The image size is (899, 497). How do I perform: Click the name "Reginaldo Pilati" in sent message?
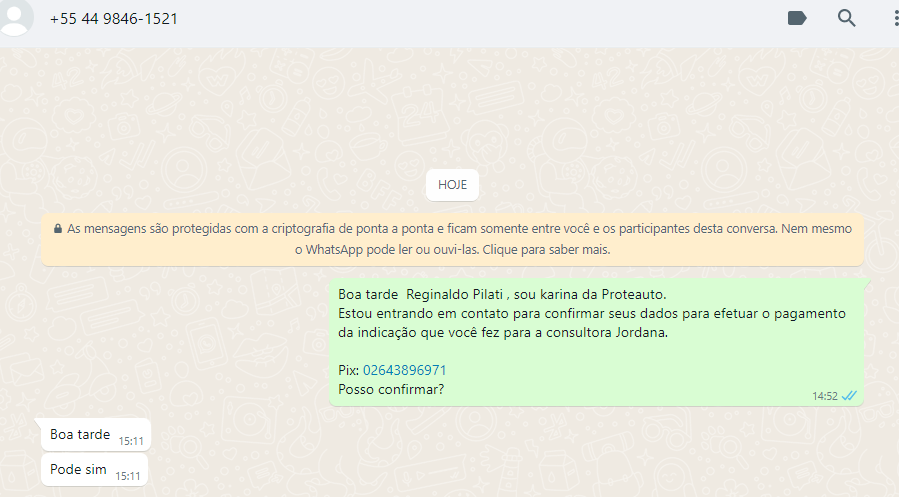click(x=455, y=295)
